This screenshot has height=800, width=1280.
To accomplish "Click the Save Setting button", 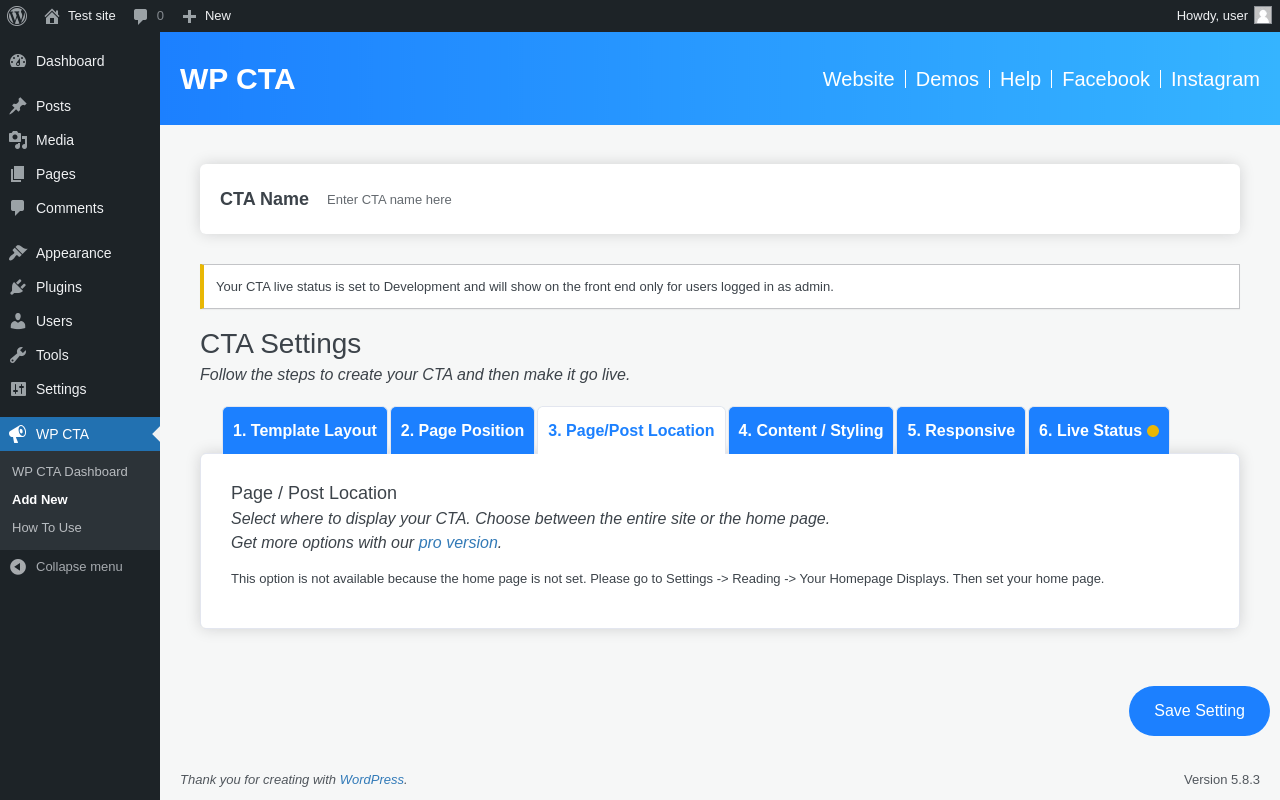I will click(1199, 711).
